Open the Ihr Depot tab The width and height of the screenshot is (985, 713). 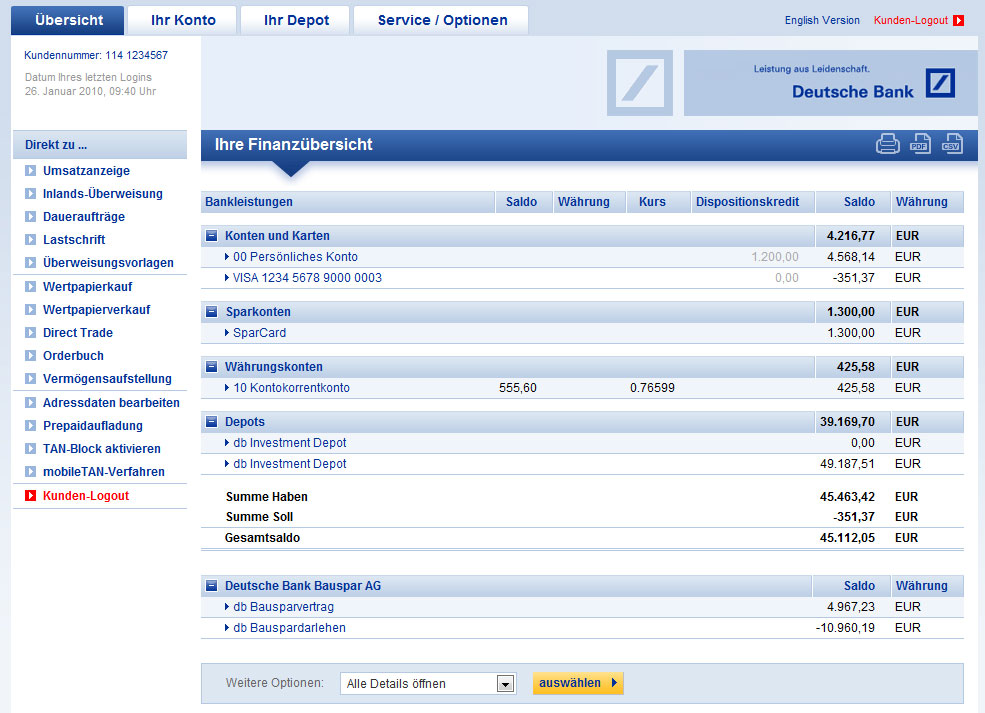[x=296, y=20]
